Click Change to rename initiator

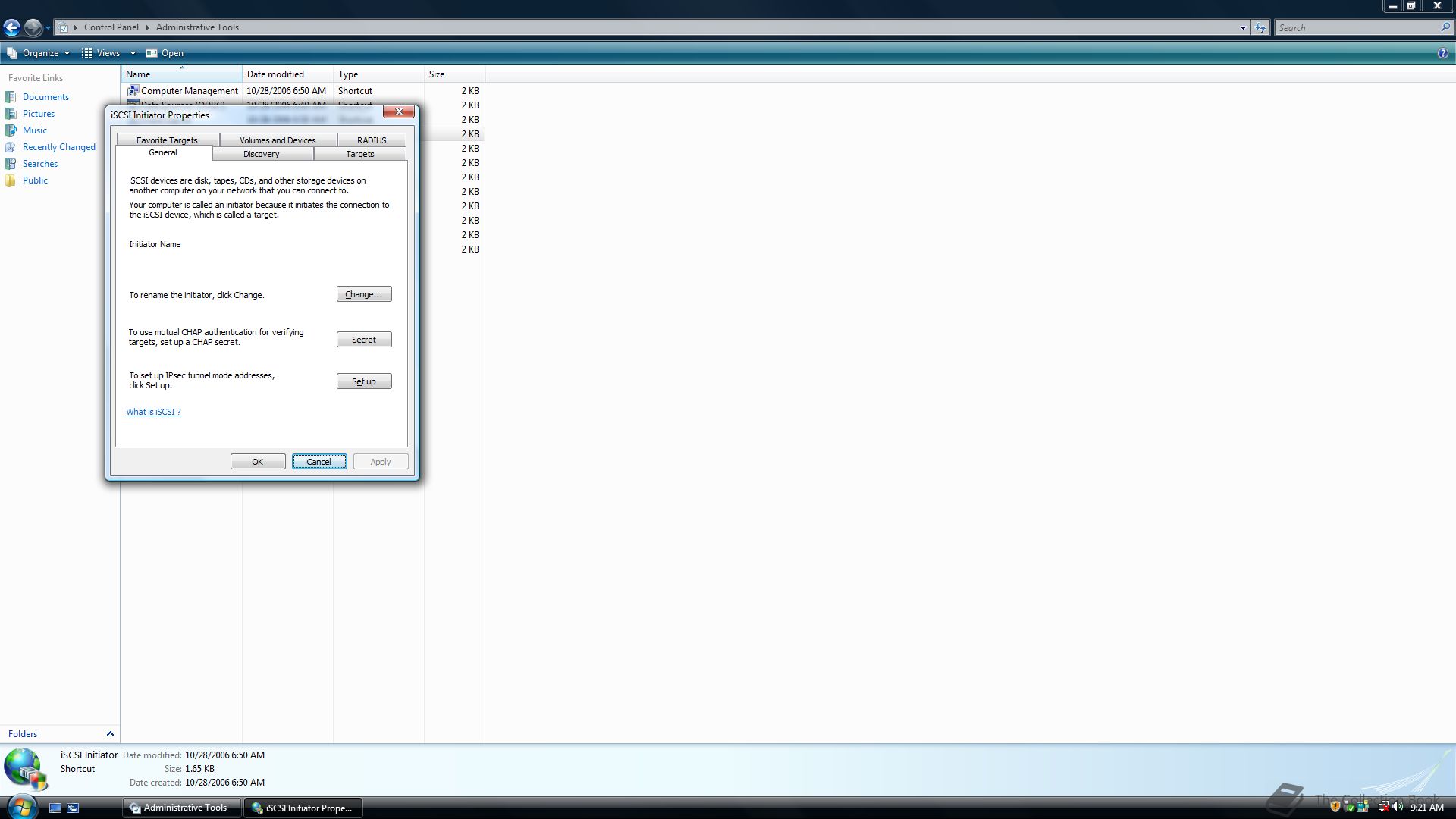[x=364, y=294]
